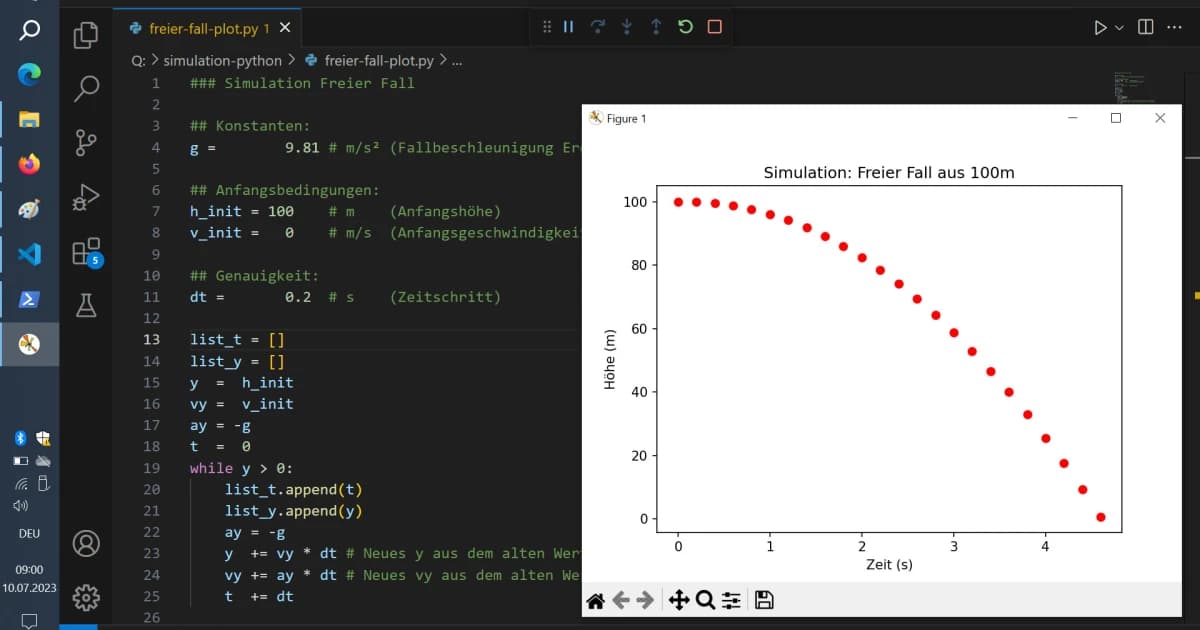Open Microsoft Edge from taskbar
The width and height of the screenshot is (1200, 630).
29,75
